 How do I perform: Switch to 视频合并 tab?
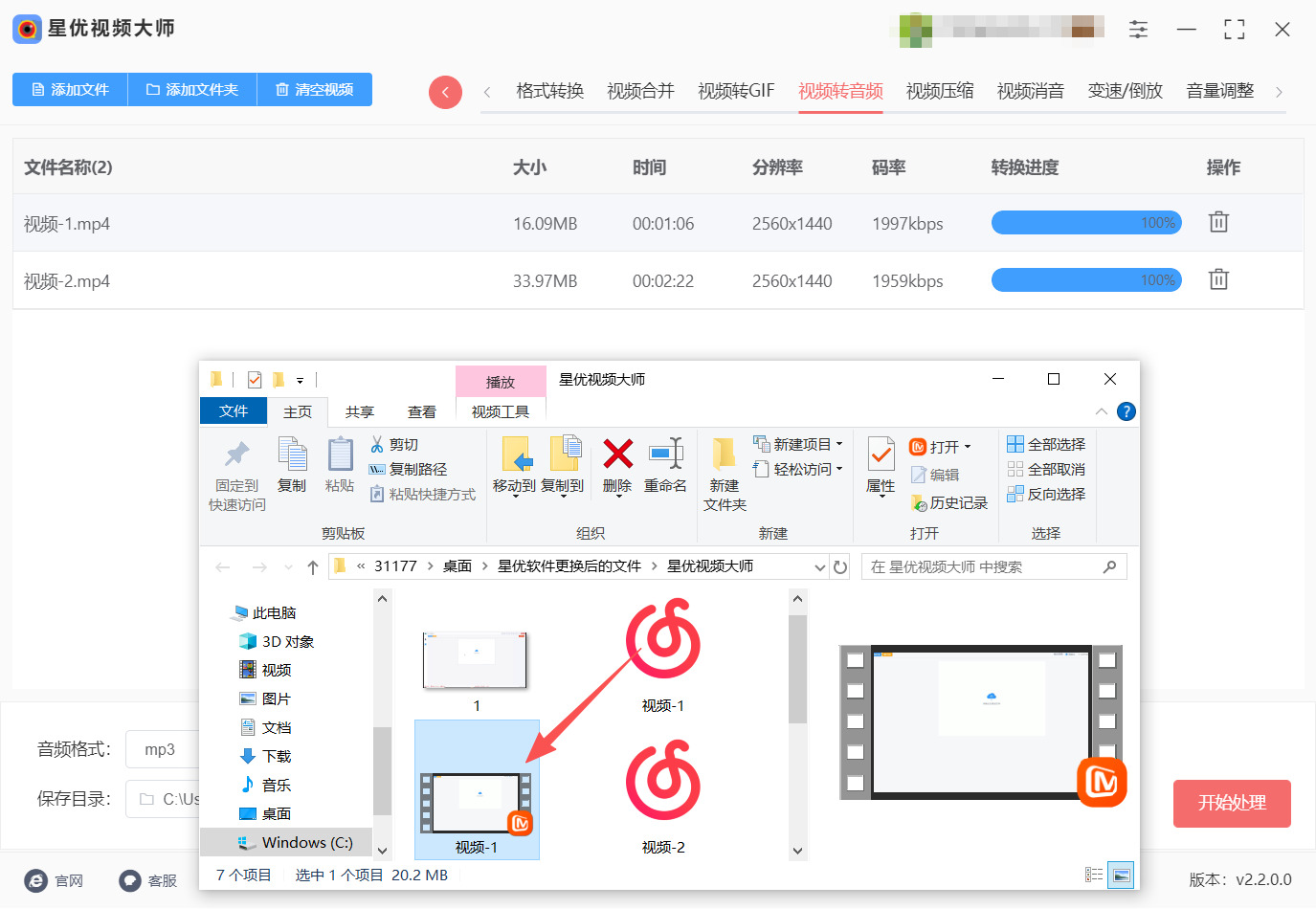[x=640, y=92]
